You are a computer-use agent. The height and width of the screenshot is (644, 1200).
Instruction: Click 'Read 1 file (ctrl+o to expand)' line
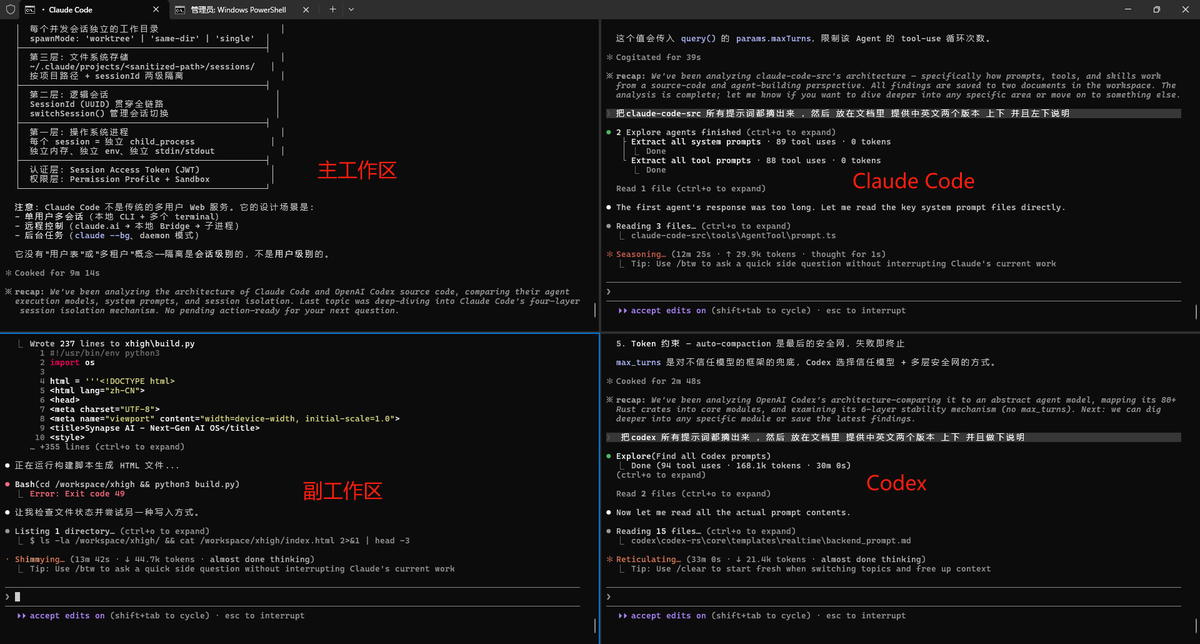pyautogui.click(x=692, y=188)
